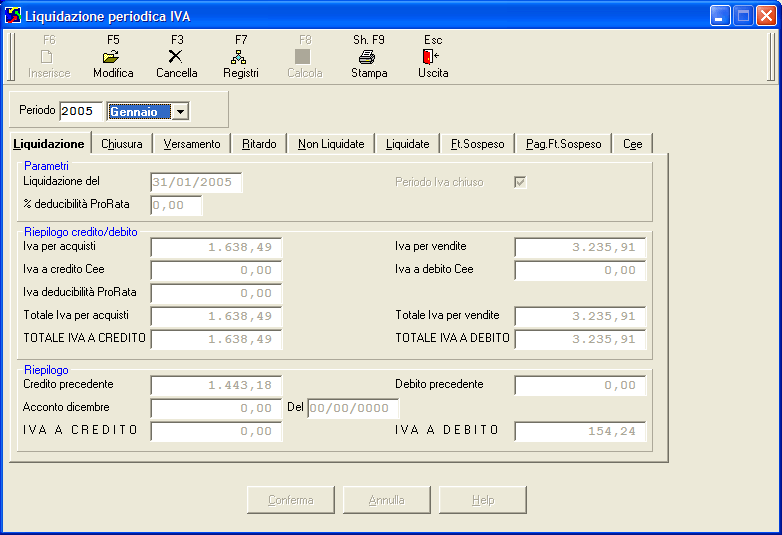The width and height of the screenshot is (782, 535).
Task: Select the Debito precedente field
Action: (580, 385)
